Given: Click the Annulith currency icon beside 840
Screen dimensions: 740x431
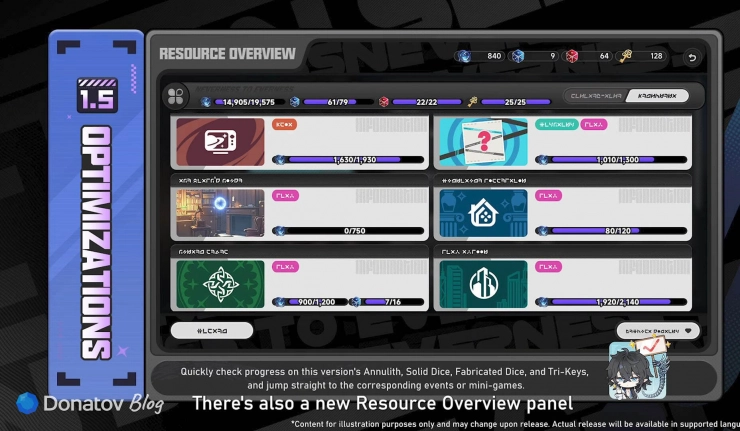Looking at the screenshot, I should [x=464, y=56].
